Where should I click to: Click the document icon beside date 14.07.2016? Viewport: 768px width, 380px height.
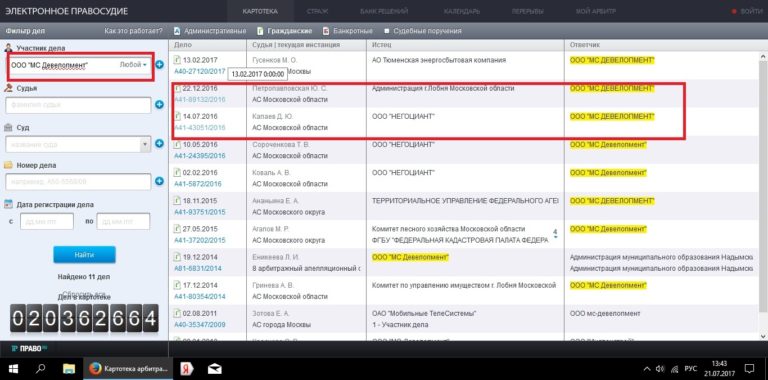pyautogui.click(x=177, y=117)
